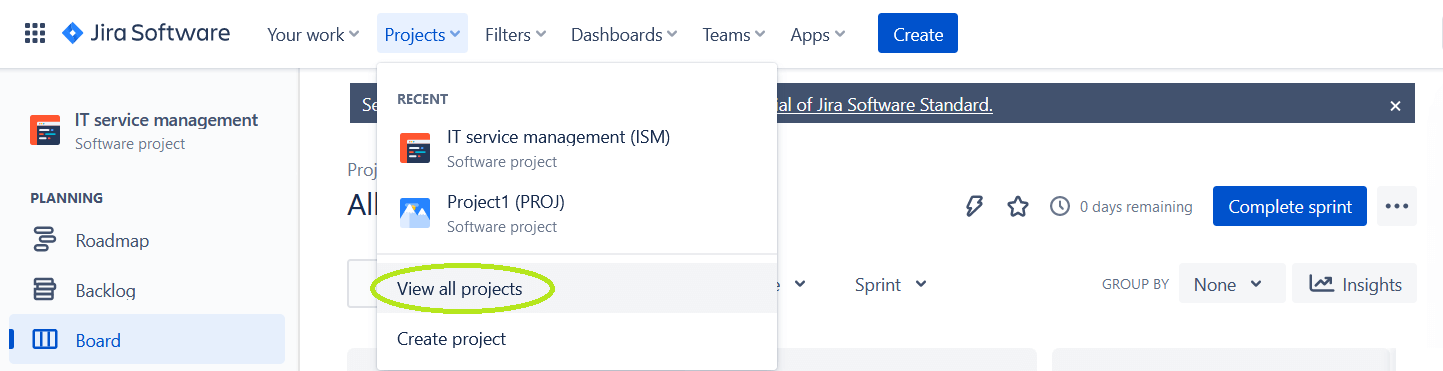Open Board in the sidebar
The image size is (1443, 371).
click(x=147, y=340)
